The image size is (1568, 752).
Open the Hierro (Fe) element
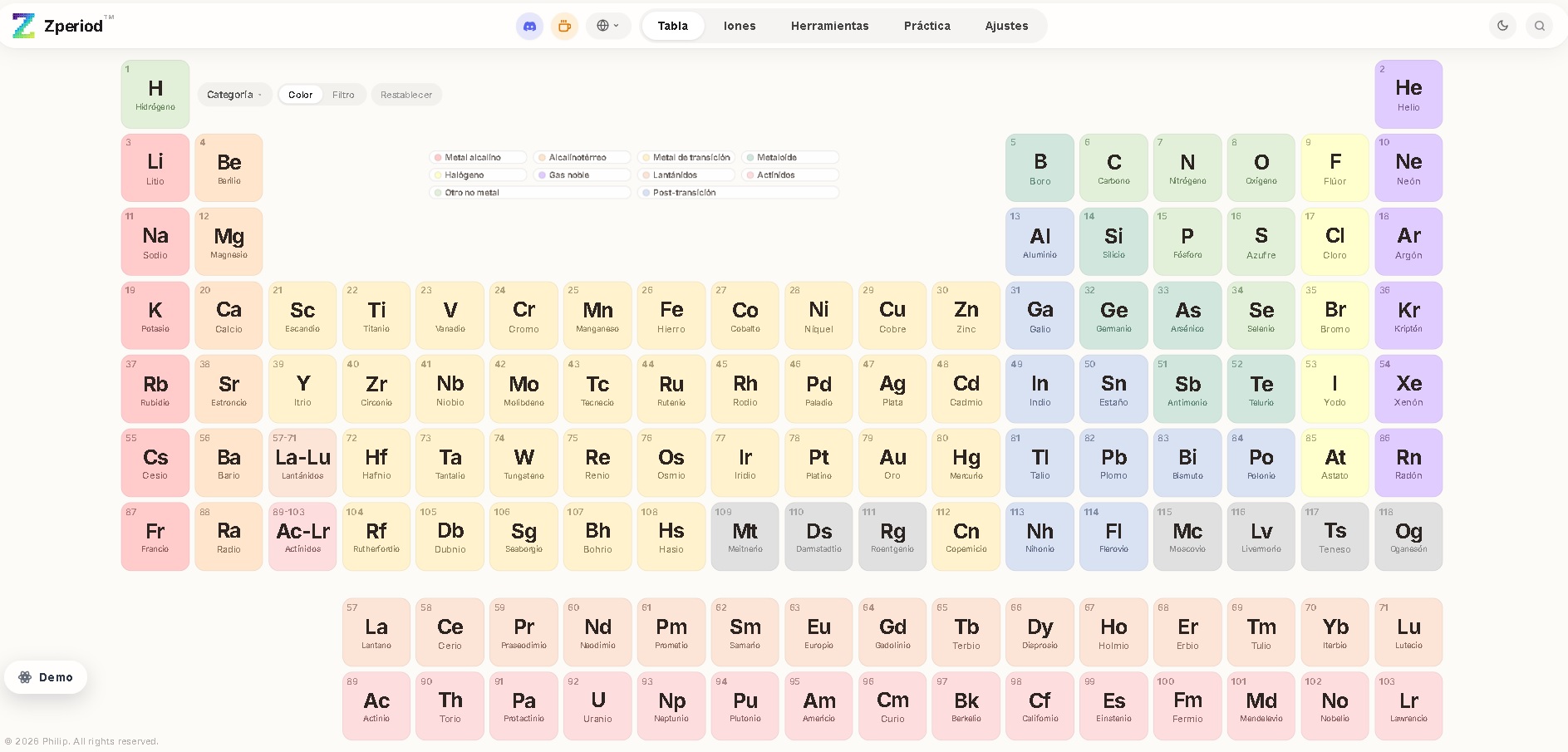pos(671,316)
